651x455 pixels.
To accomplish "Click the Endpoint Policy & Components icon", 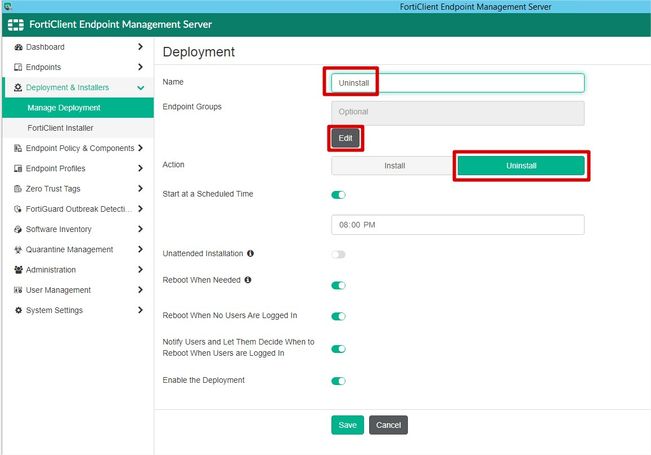I will tap(18, 148).
